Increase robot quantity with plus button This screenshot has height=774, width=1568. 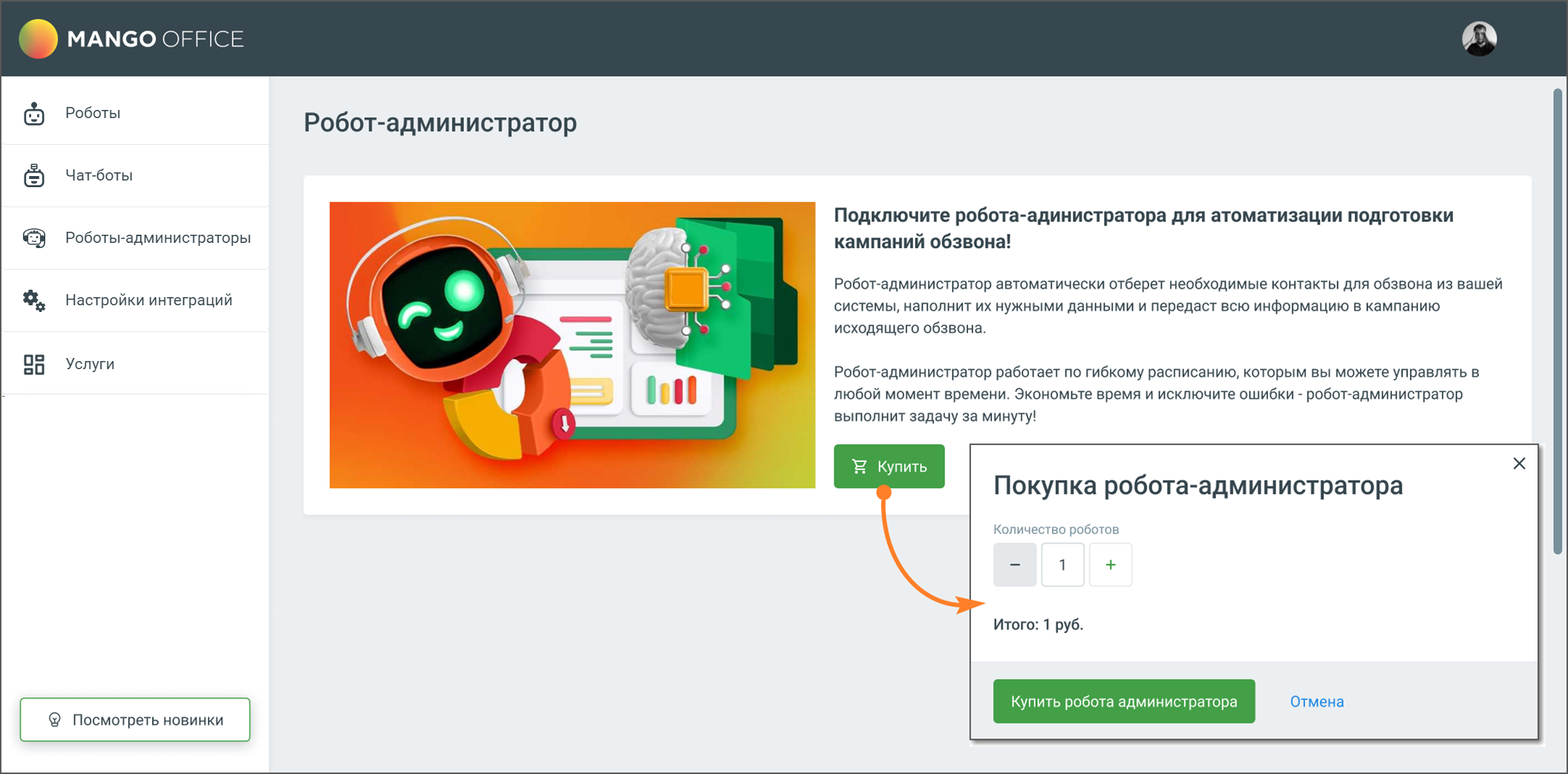coord(1111,565)
